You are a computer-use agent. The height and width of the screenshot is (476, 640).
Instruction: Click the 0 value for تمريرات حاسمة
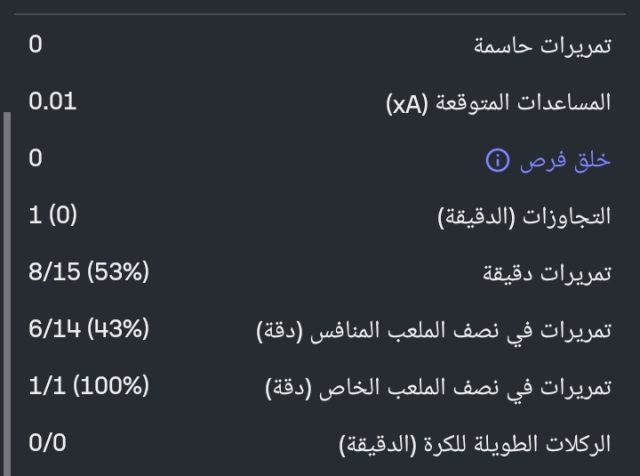36,45
